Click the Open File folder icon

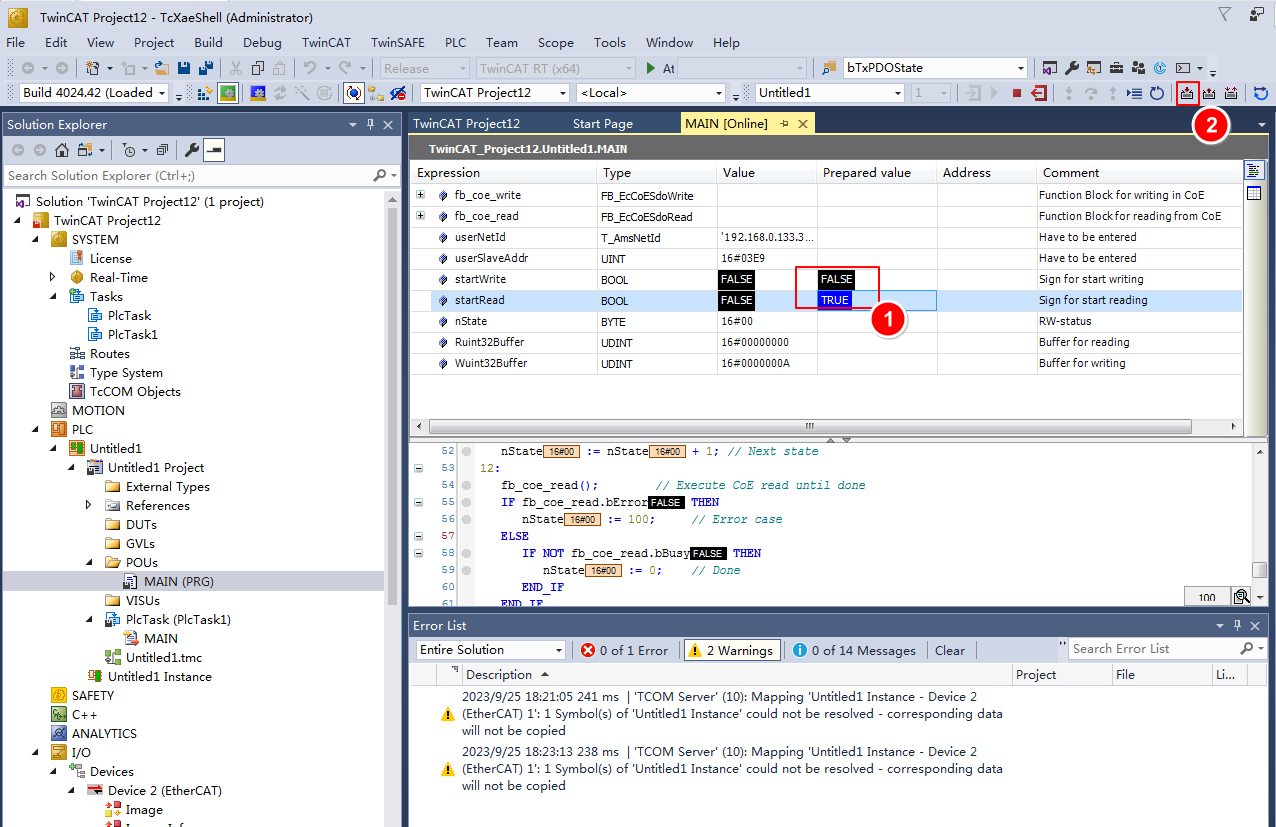click(162, 69)
